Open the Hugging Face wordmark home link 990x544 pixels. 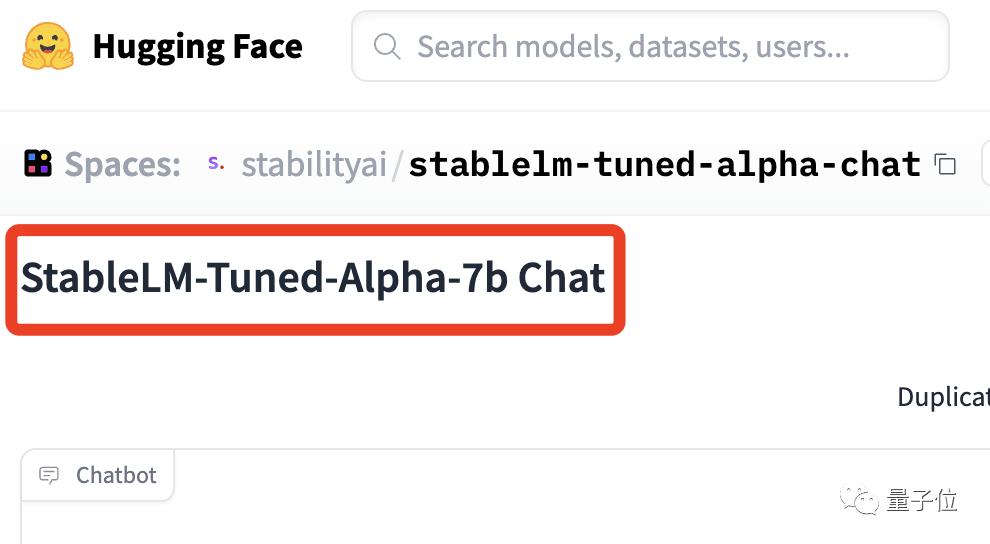click(x=198, y=47)
